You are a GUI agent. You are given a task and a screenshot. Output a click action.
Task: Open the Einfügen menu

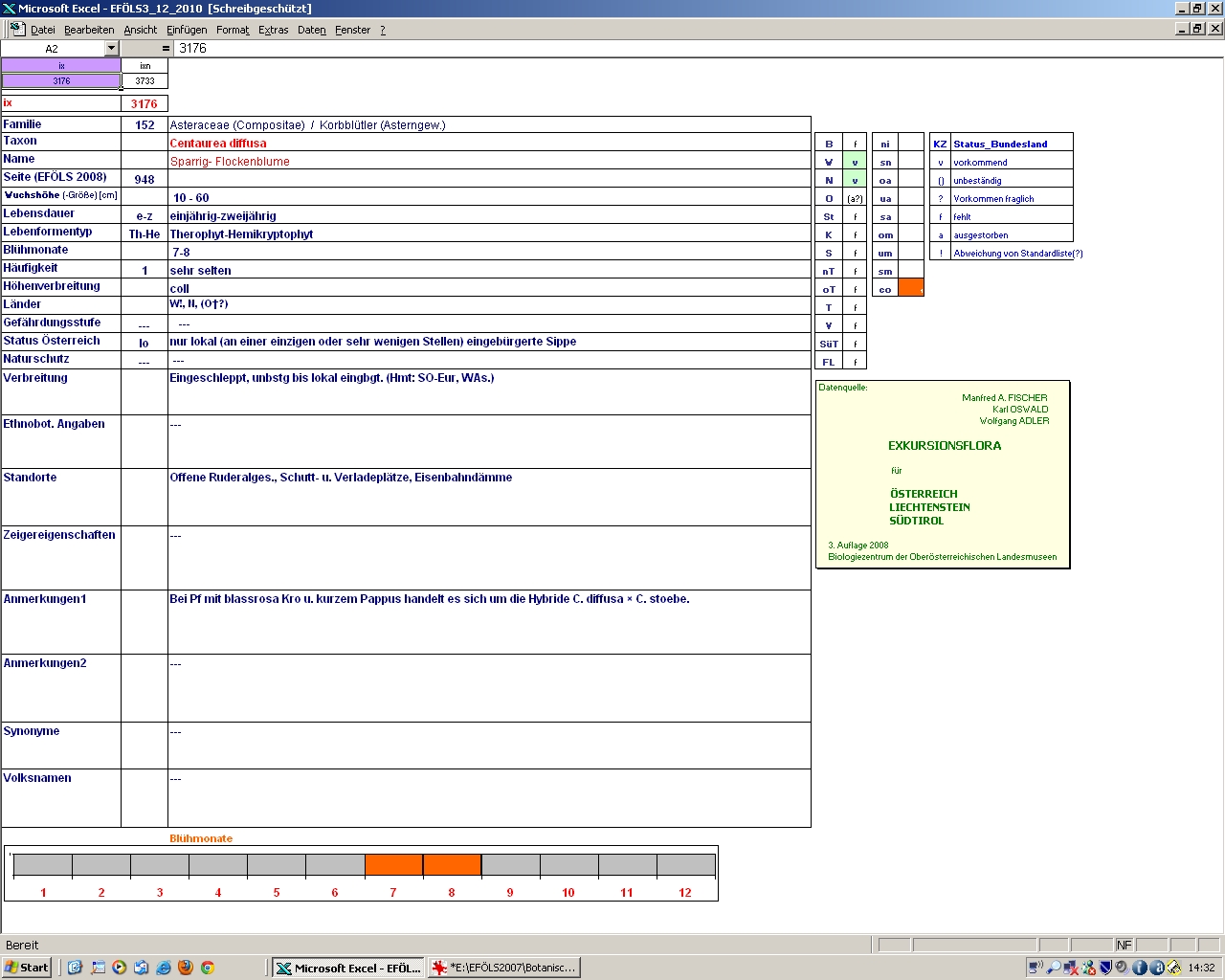pyautogui.click(x=187, y=30)
